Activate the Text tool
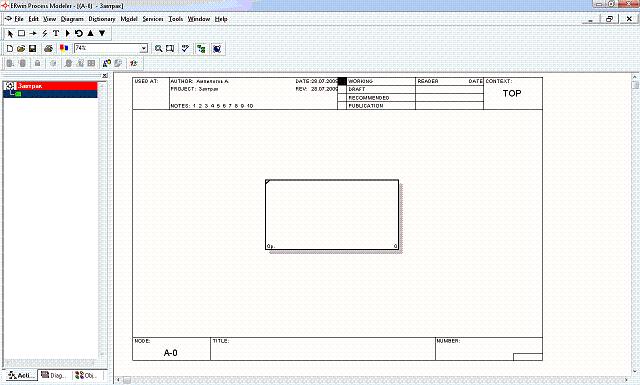 tap(56, 33)
